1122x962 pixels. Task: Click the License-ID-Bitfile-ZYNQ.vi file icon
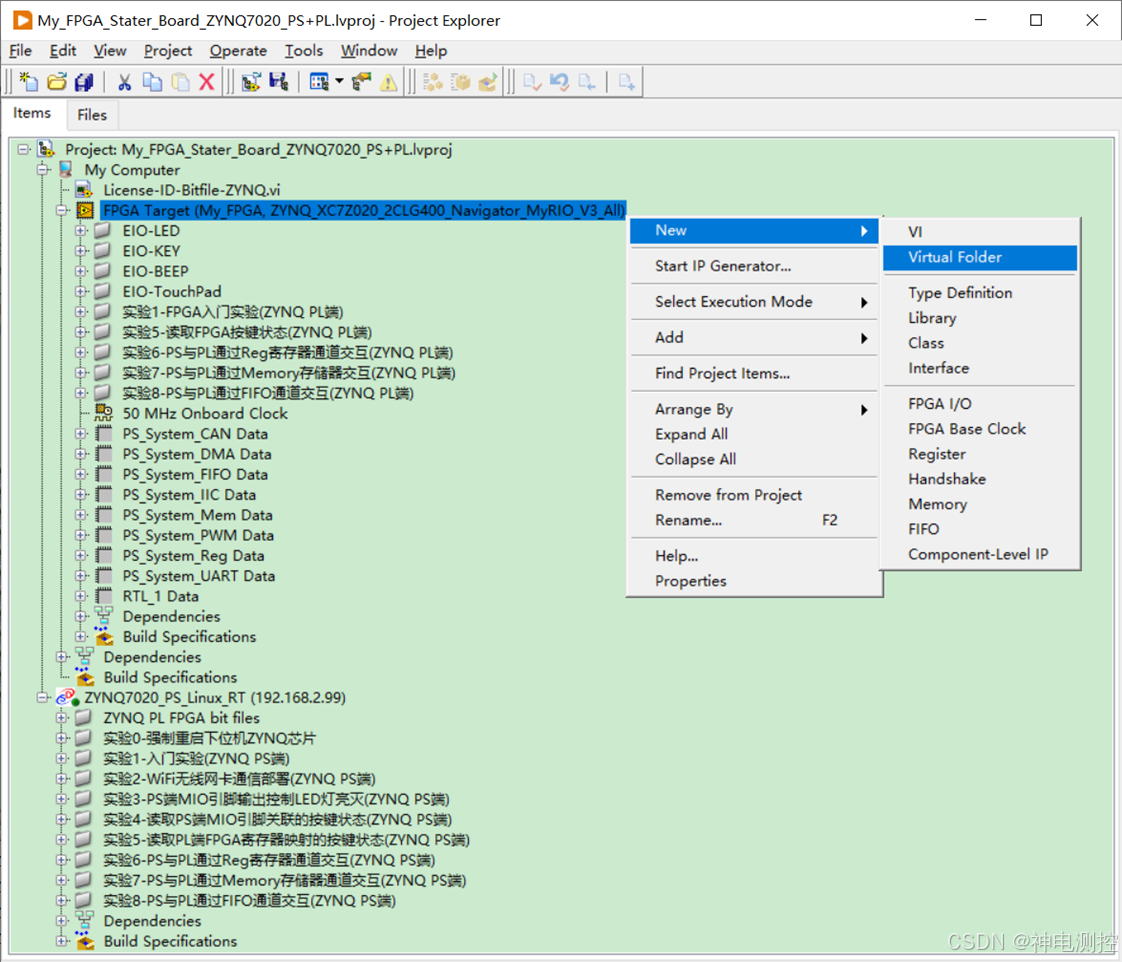coord(84,190)
